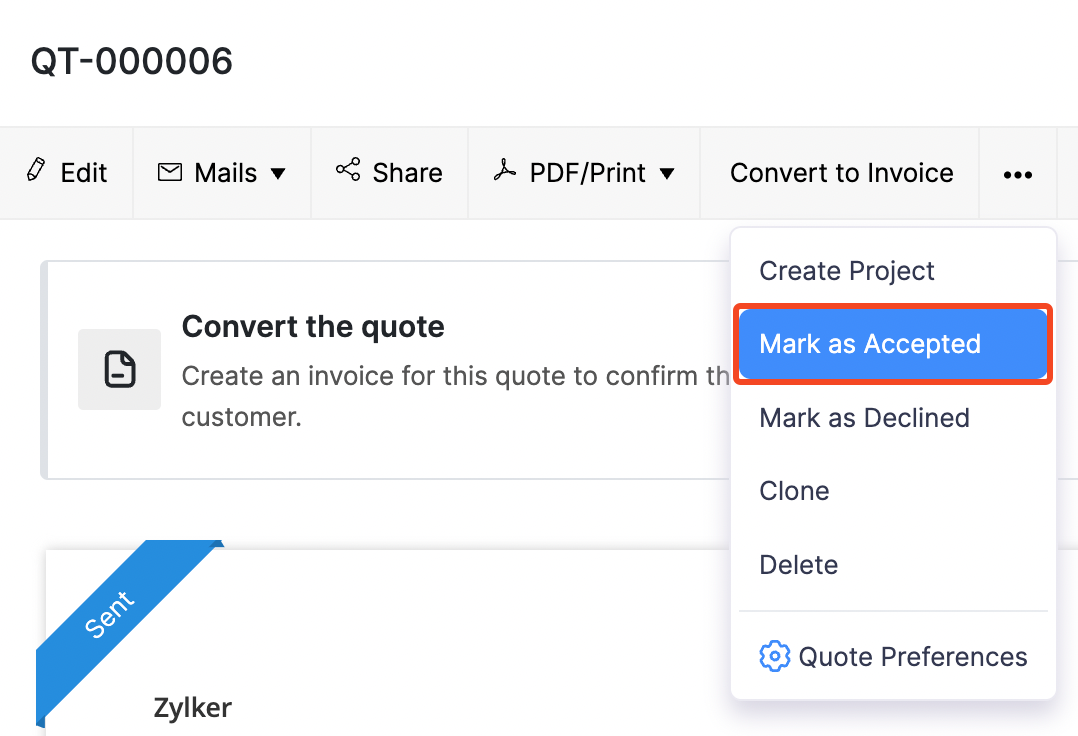Click the QT-000006 quote title
This screenshot has width=1078, height=736.
tap(132, 61)
